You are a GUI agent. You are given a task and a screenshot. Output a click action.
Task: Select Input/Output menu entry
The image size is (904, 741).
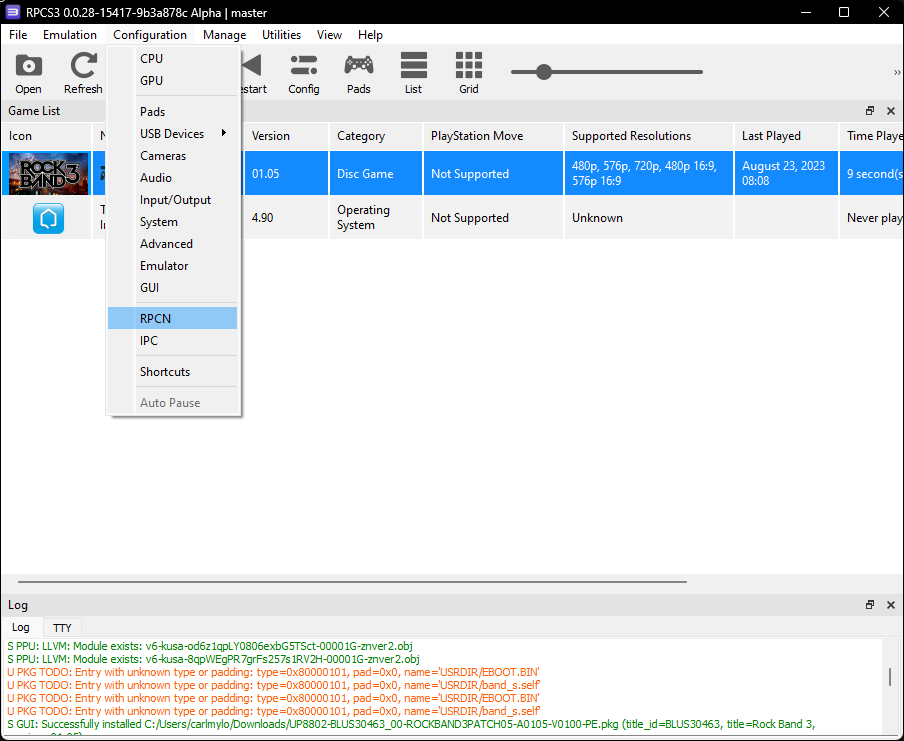172,200
